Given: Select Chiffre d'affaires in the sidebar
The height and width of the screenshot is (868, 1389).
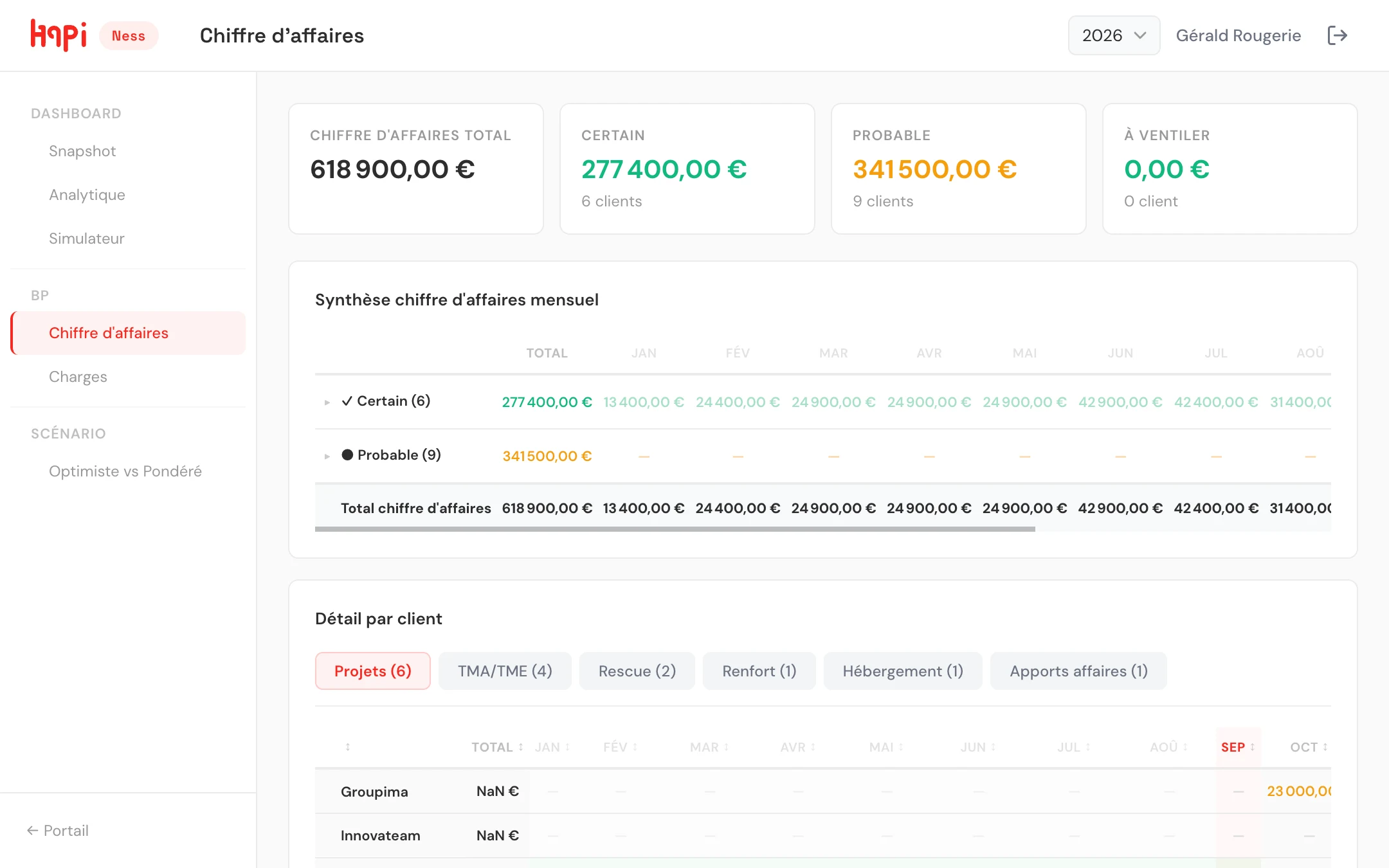Looking at the screenshot, I should [x=129, y=333].
